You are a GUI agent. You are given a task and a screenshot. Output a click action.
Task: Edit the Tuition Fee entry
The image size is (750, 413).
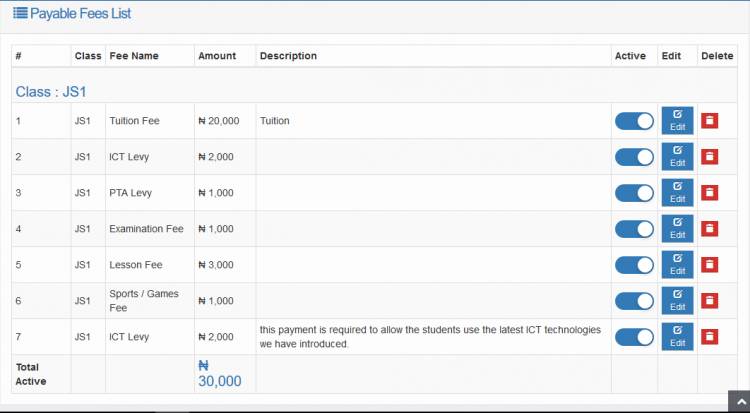tap(677, 121)
